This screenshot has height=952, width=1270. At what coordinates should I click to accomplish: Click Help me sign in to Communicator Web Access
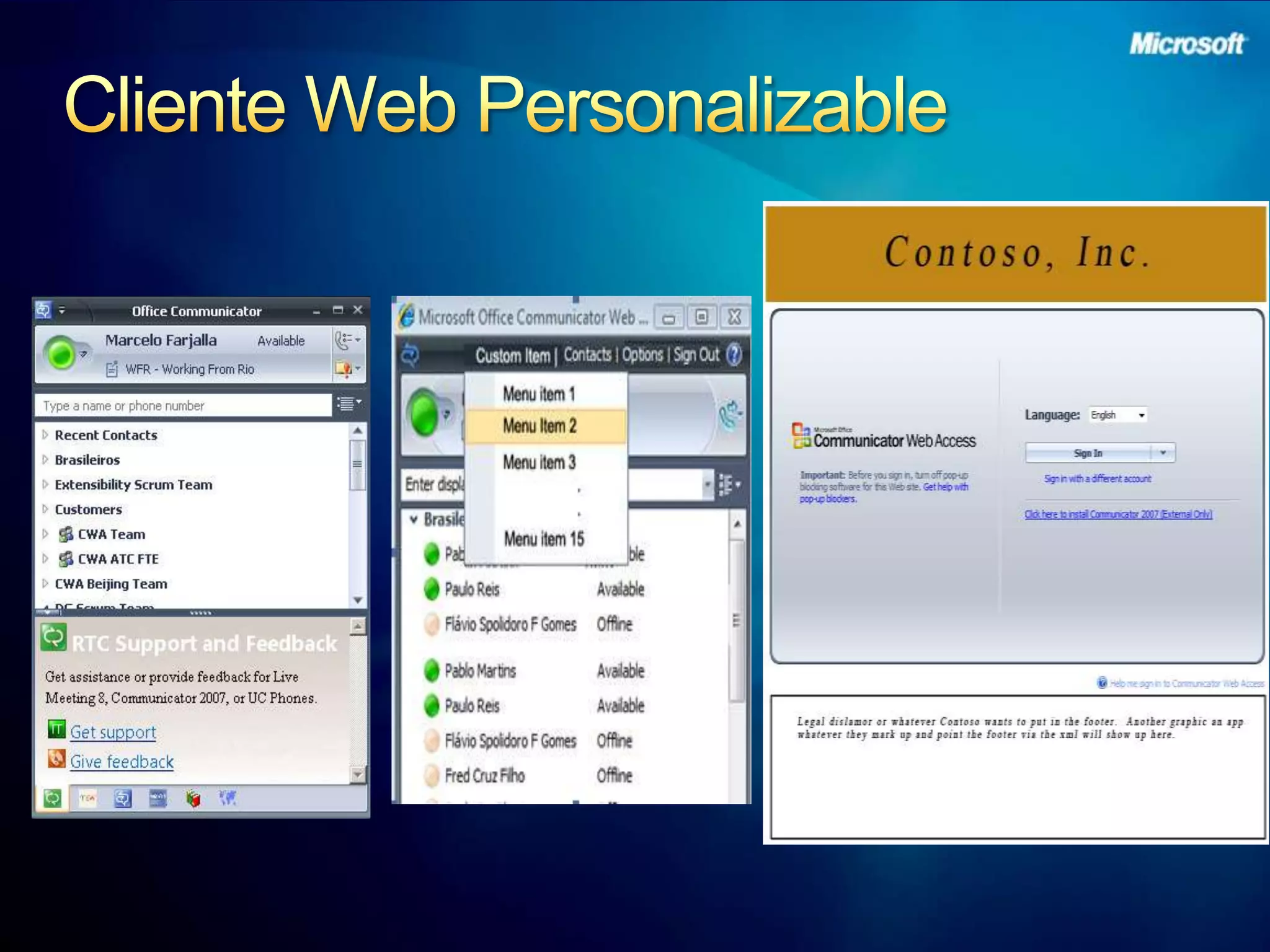[1187, 683]
